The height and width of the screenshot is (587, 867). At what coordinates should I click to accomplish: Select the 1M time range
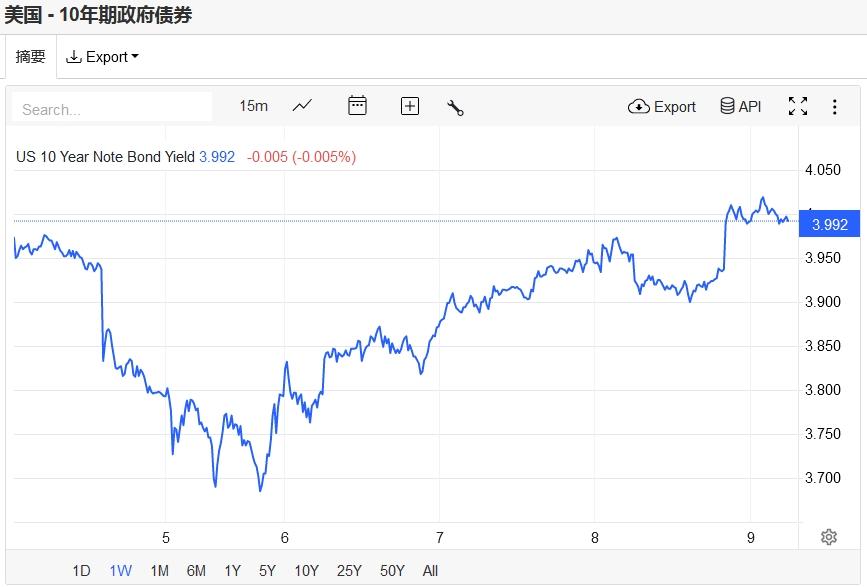(159, 571)
